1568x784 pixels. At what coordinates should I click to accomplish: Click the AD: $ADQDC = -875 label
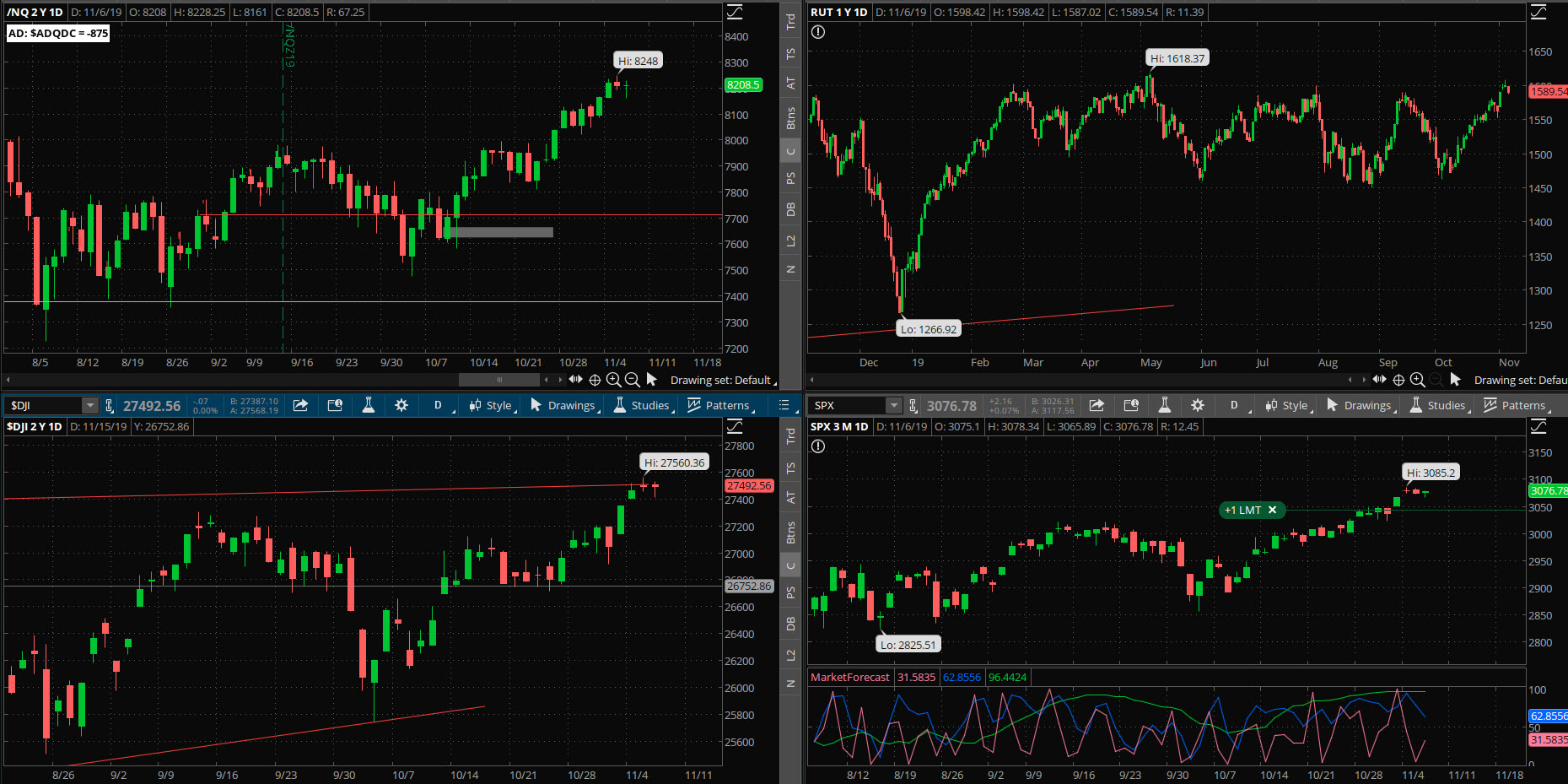pyautogui.click(x=58, y=33)
